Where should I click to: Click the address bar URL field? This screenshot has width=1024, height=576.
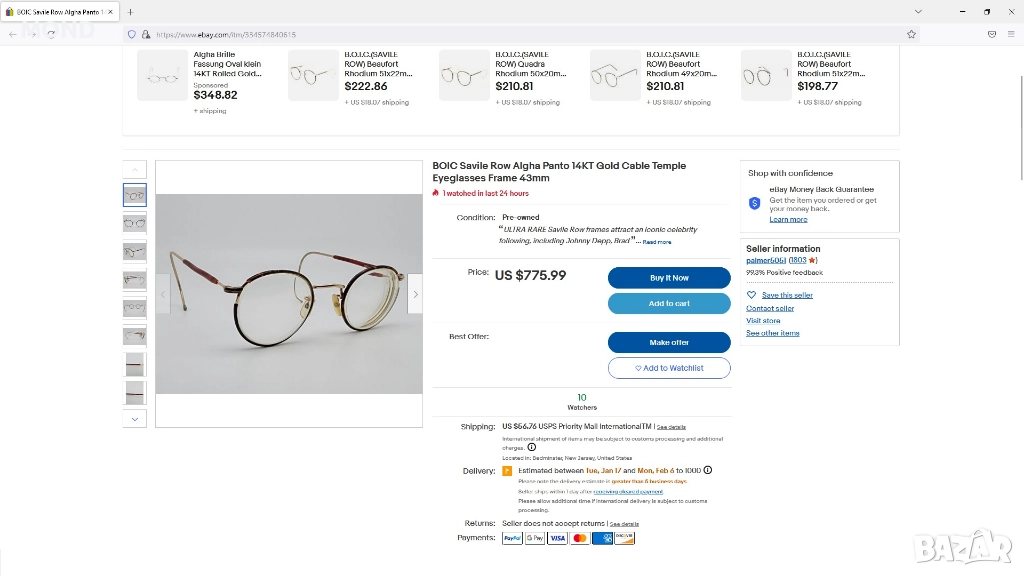point(500,34)
